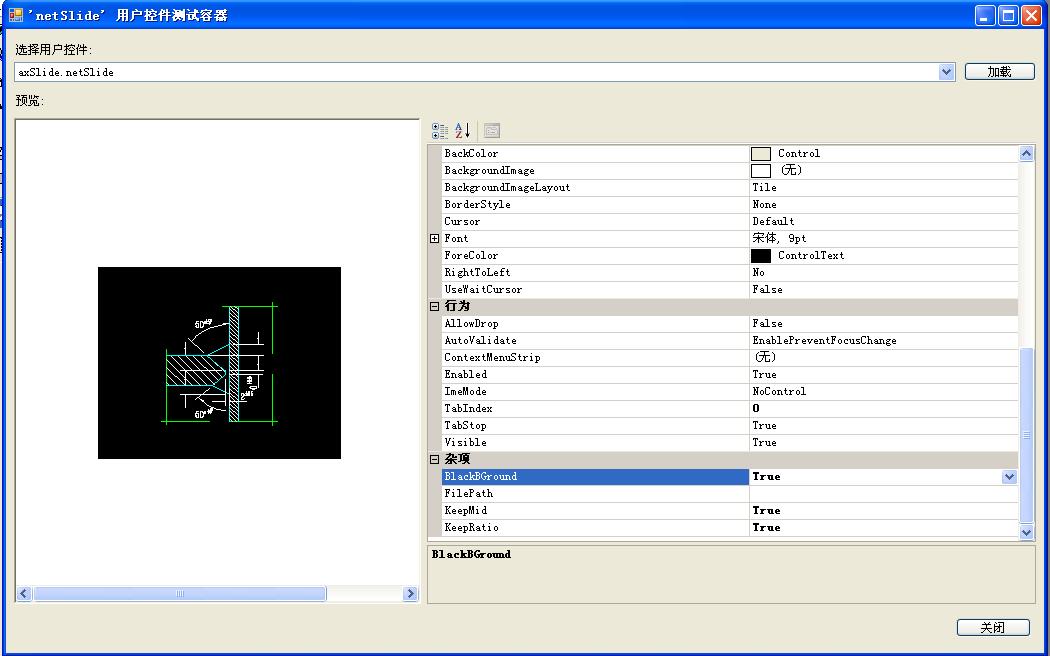Select the ForeColor property name

coord(471,256)
